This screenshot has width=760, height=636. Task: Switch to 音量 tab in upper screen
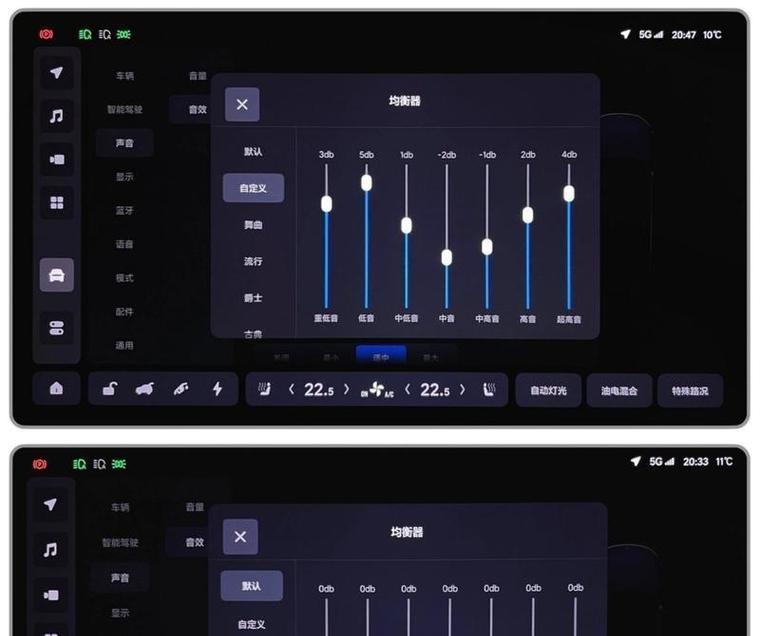coord(197,76)
